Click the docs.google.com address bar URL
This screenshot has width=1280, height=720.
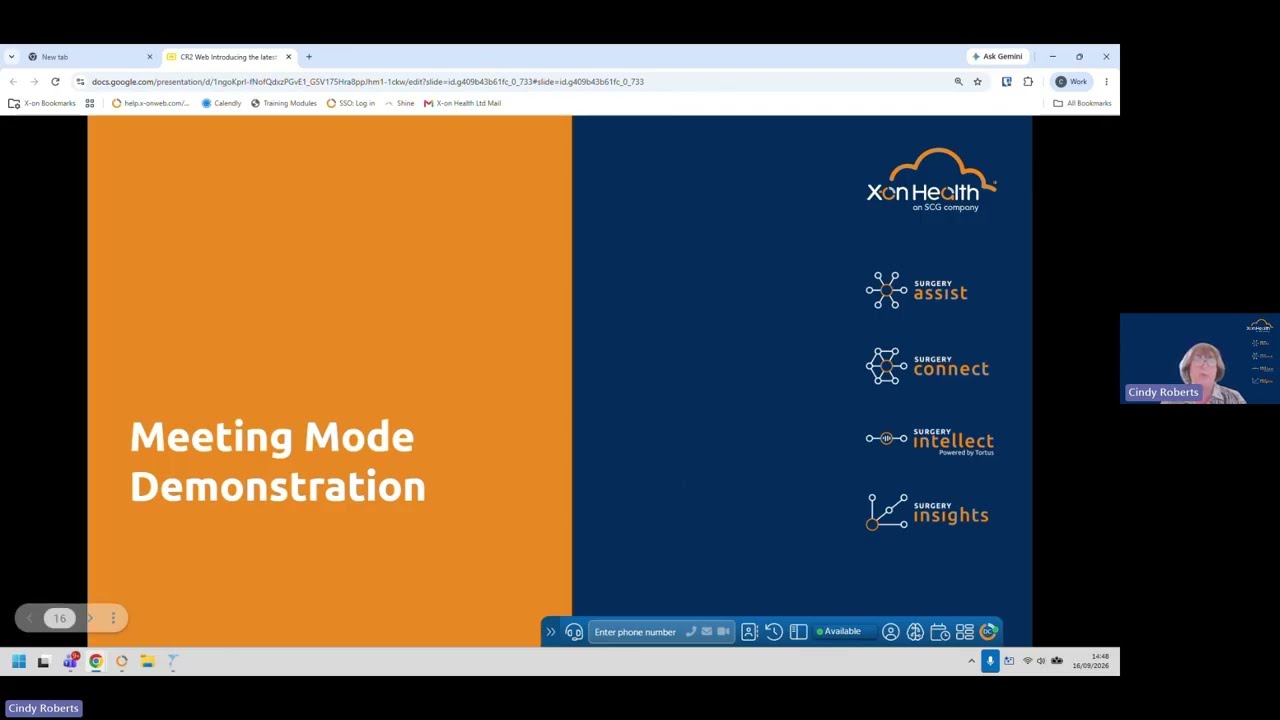[x=367, y=82]
